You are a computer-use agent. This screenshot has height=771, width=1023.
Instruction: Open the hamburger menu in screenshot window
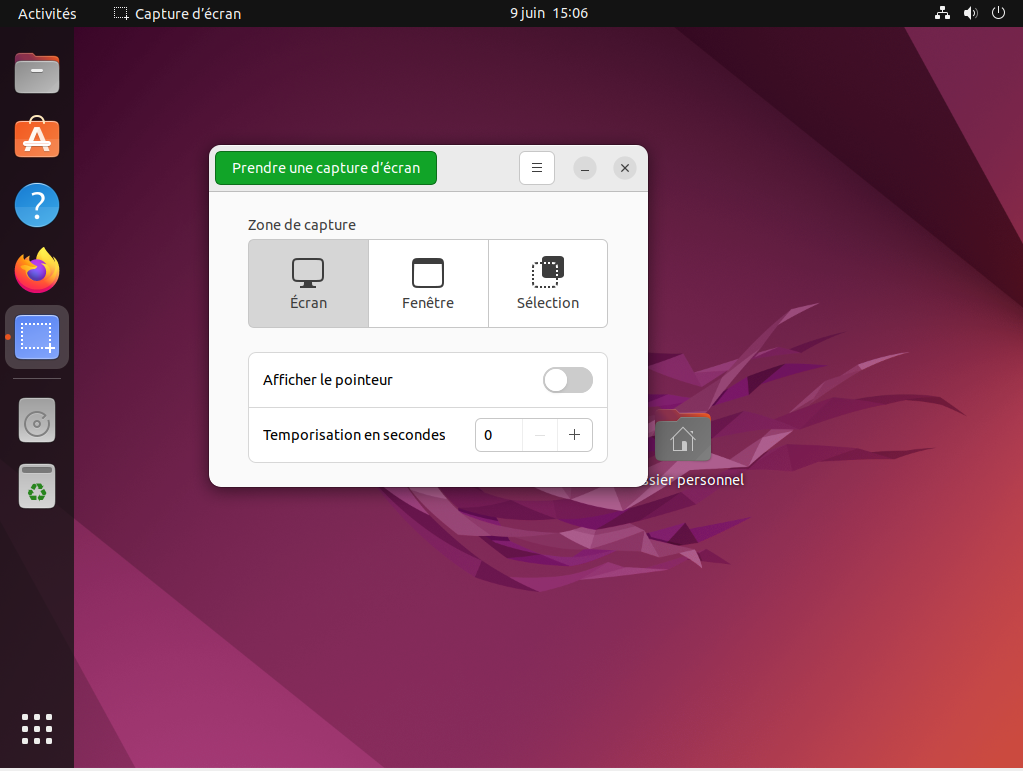(x=536, y=168)
